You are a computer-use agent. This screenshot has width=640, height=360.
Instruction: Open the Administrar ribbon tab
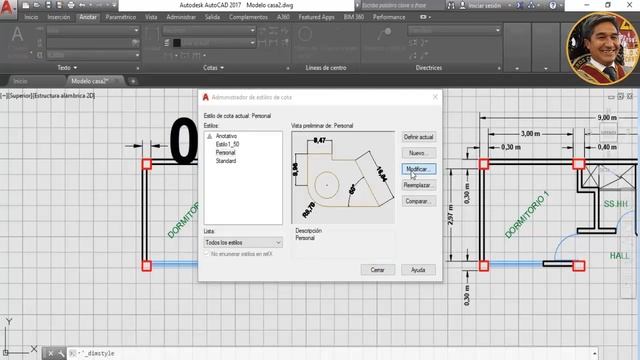(181, 17)
